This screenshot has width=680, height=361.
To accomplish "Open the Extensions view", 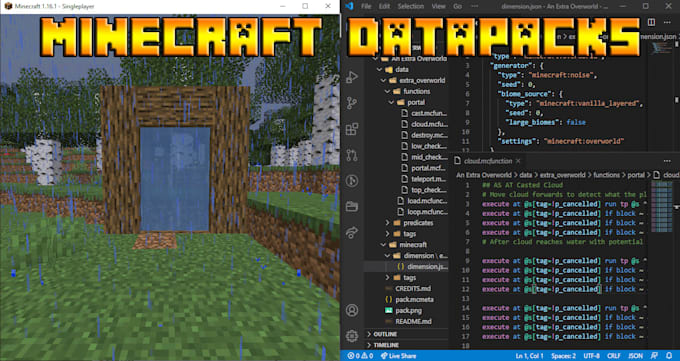I will [352, 129].
